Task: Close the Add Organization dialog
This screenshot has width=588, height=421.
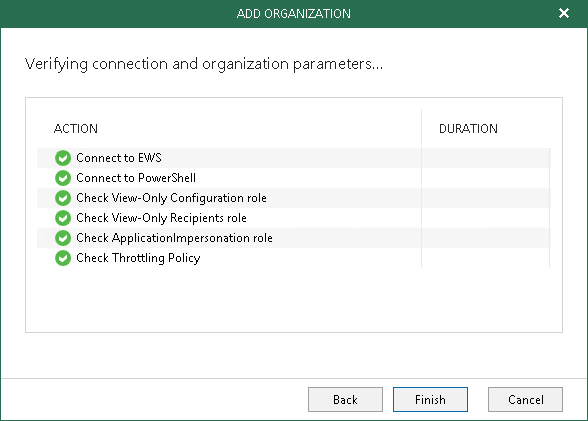Action: coord(564,13)
